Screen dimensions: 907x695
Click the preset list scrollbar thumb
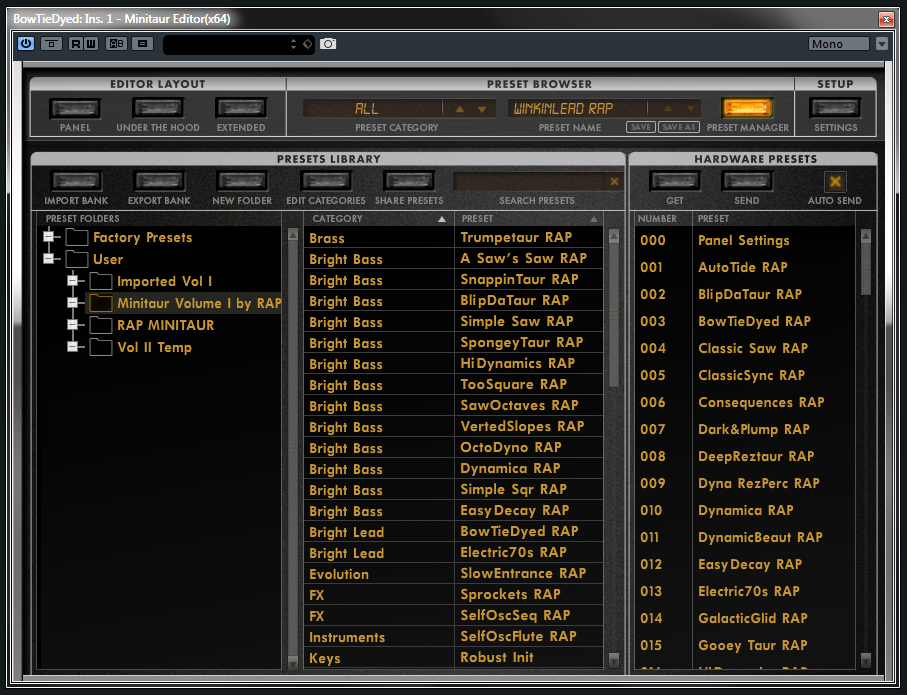pos(614,315)
